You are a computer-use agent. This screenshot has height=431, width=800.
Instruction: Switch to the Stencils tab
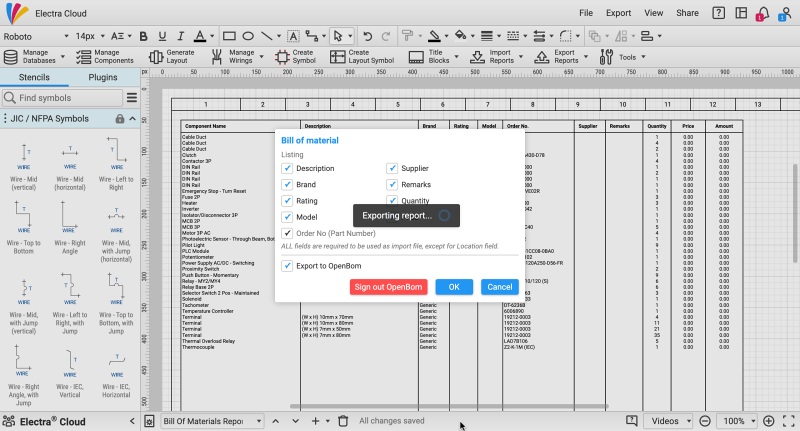pos(34,78)
